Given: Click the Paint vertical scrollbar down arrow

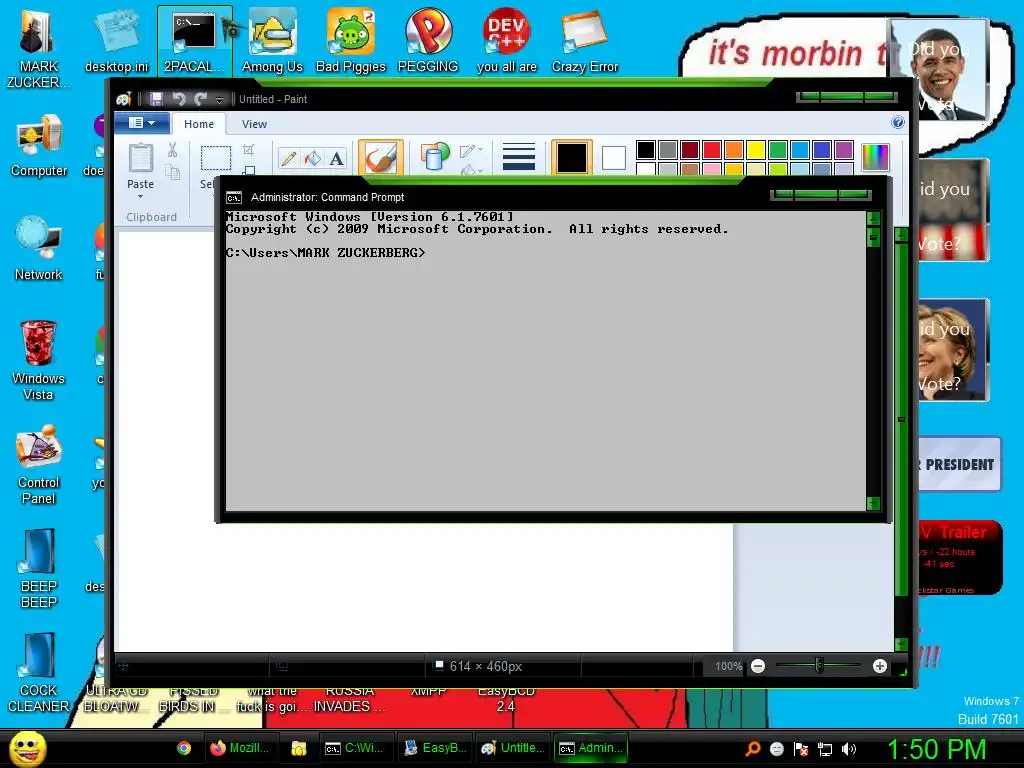Looking at the screenshot, I should point(901,644).
